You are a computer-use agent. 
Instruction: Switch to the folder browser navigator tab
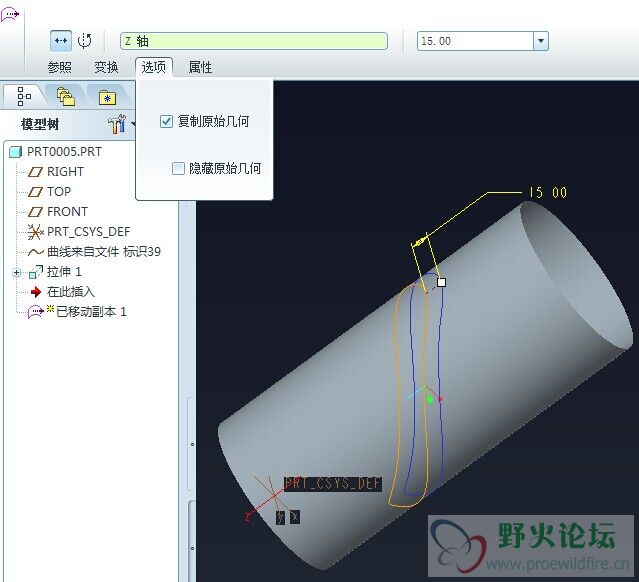pyautogui.click(x=66, y=97)
